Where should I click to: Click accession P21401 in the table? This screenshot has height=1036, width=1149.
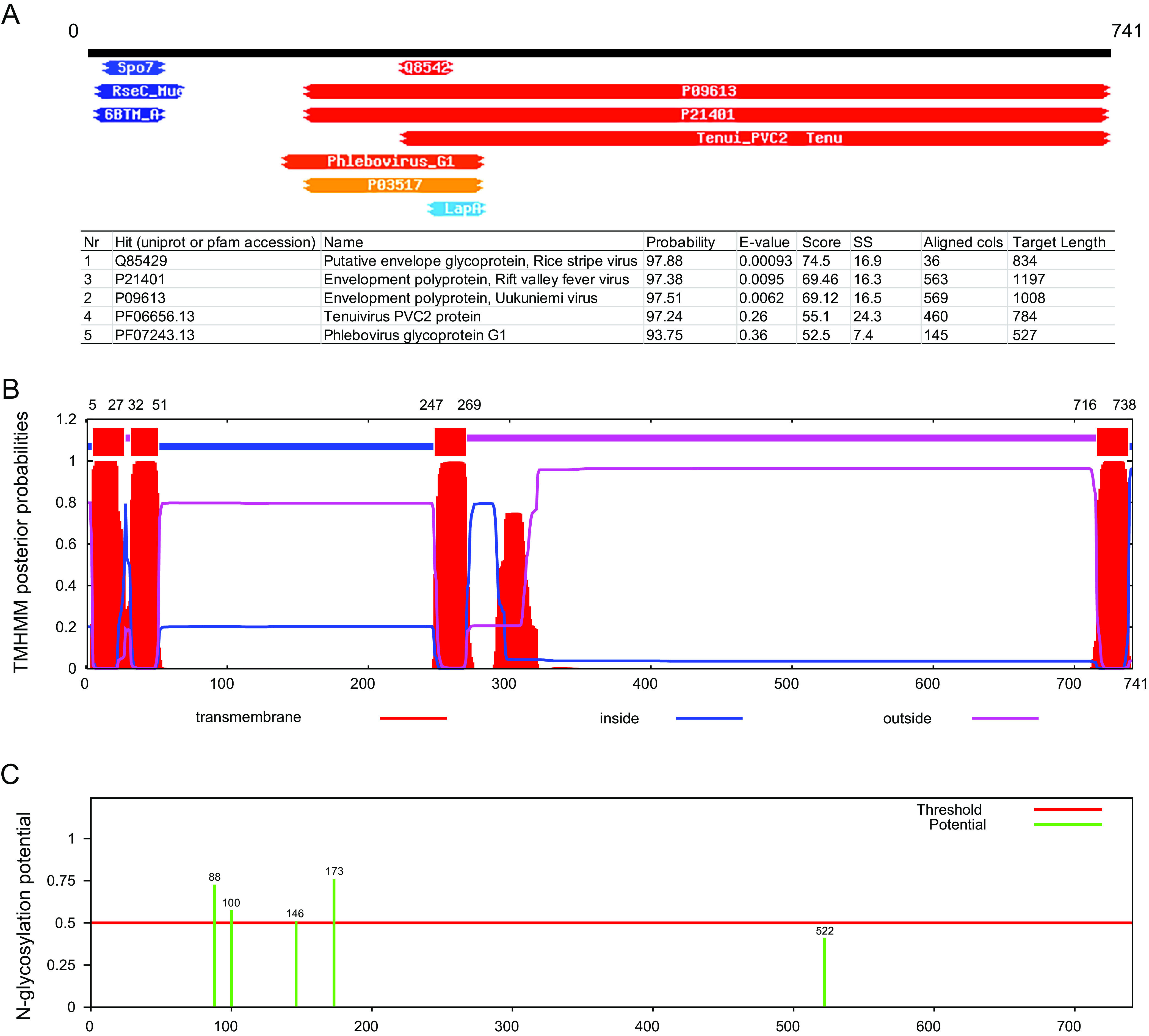pyautogui.click(x=140, y=280)
